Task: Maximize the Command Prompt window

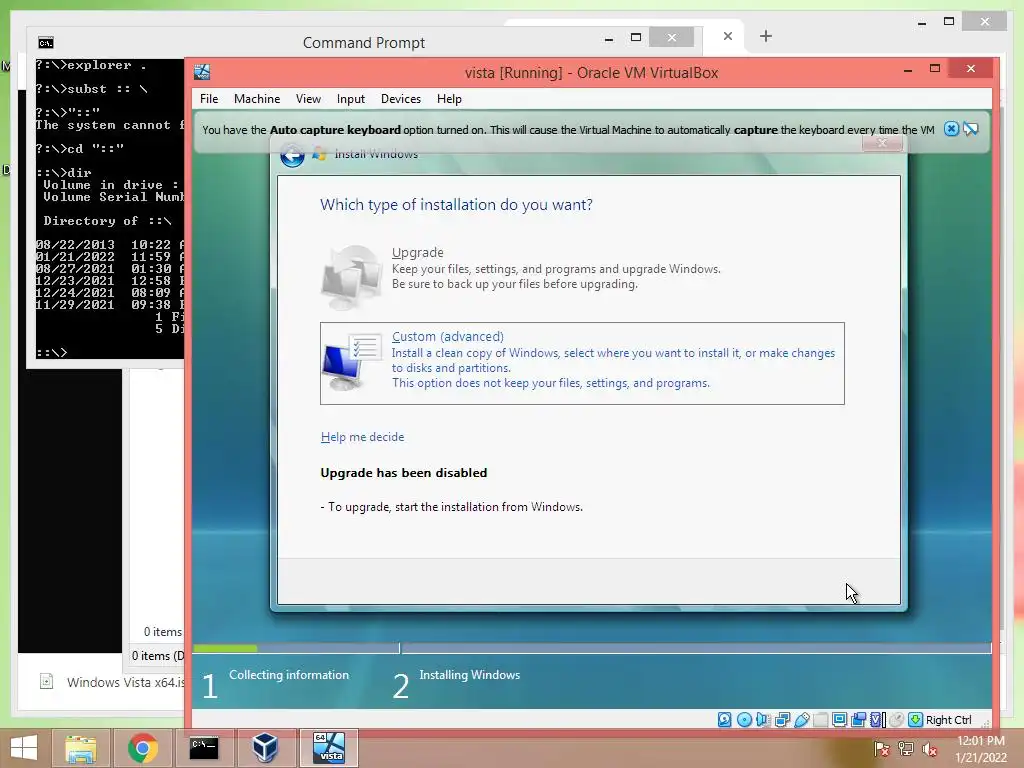Action: tap(635, 38)
